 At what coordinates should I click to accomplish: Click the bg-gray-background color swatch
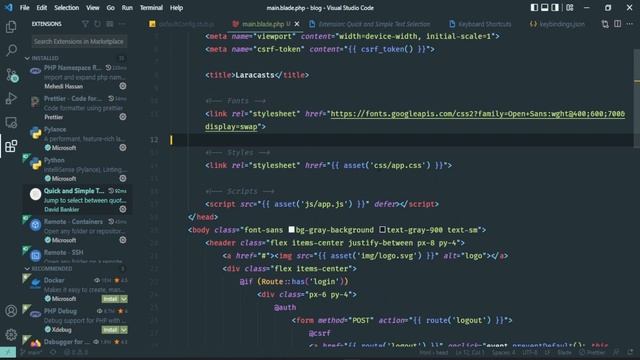[x=291, y=230]
